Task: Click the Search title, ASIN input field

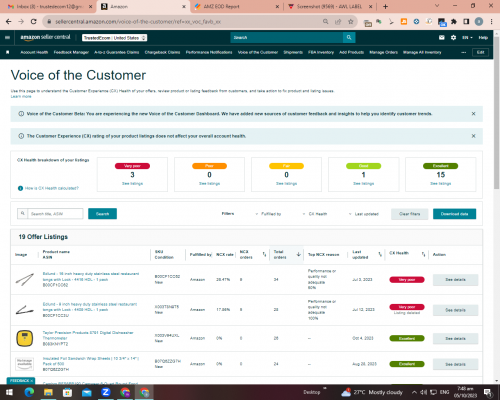Action: [55, 214]
